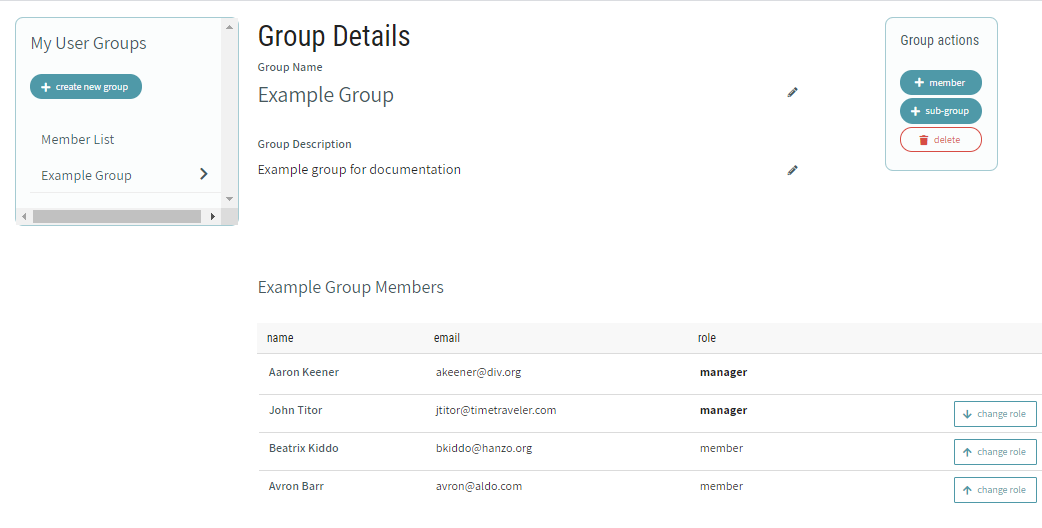Click create new group button

tap(86, 86)
